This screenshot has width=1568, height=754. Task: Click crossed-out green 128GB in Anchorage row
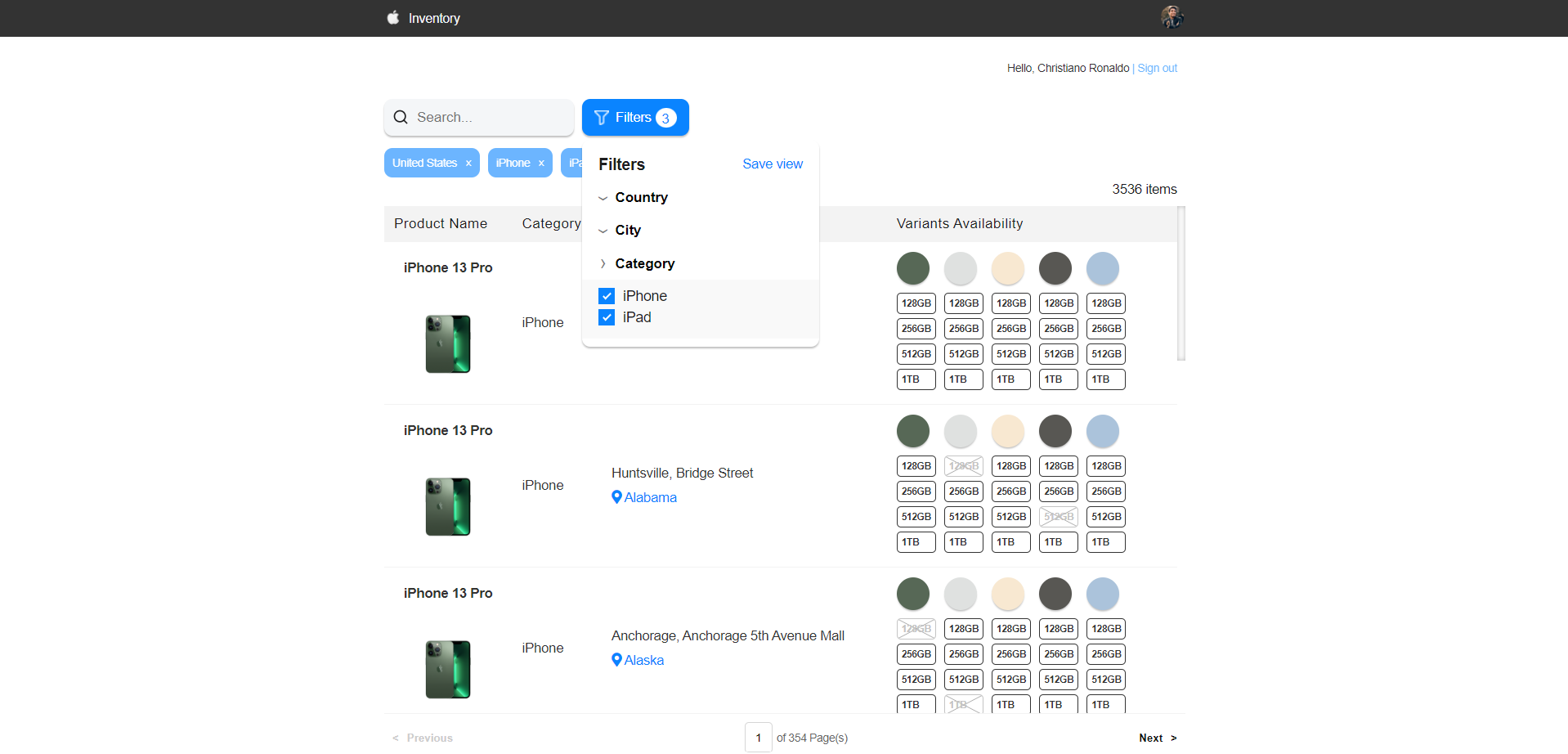916,629
